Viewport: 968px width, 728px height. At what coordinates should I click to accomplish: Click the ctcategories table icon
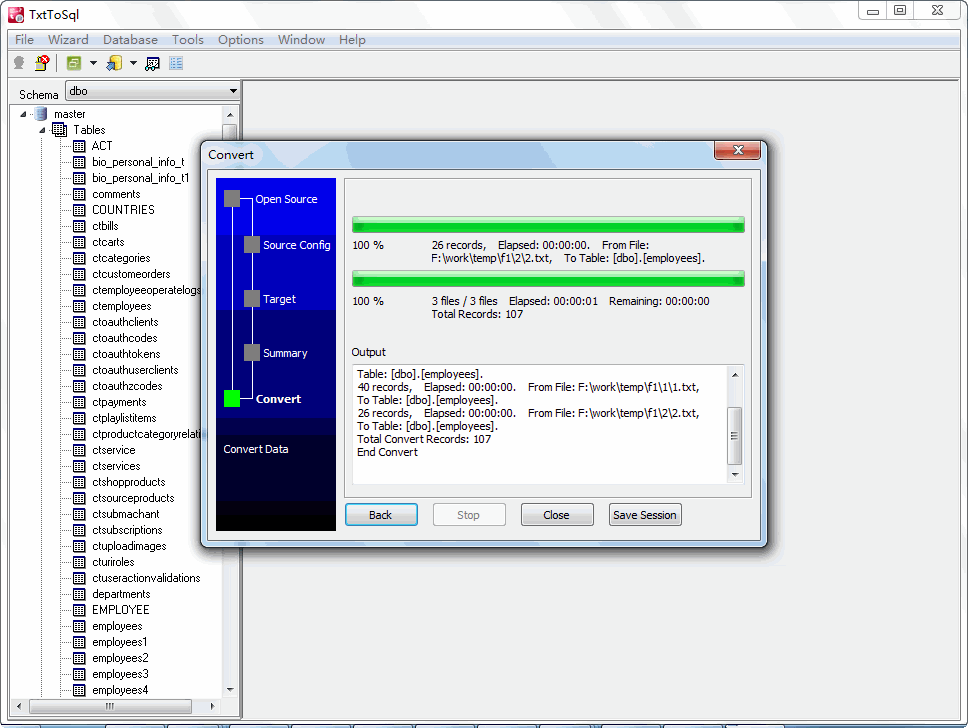pos(79,259)
